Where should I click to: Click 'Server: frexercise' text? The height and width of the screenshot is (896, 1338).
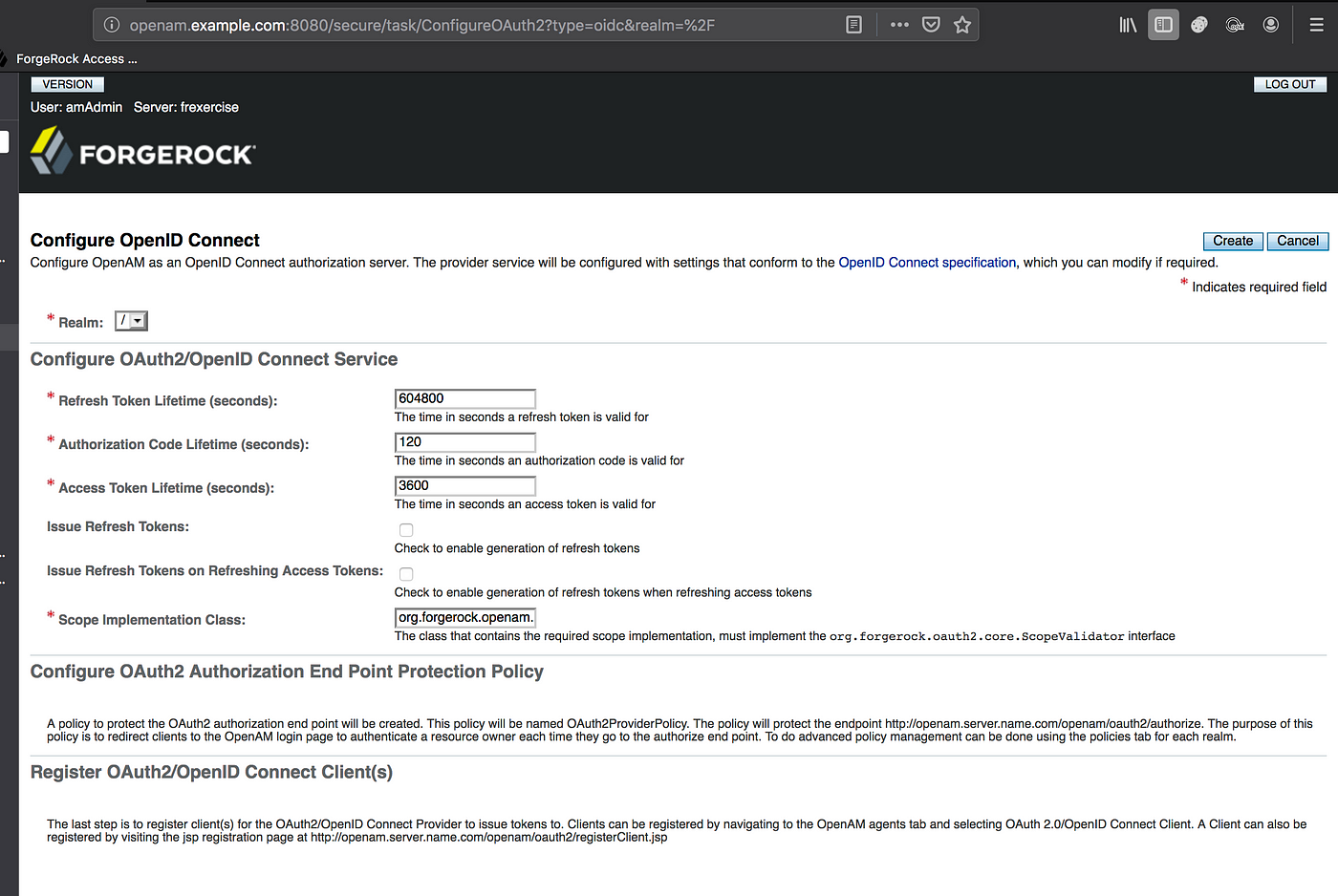[186, 107]
